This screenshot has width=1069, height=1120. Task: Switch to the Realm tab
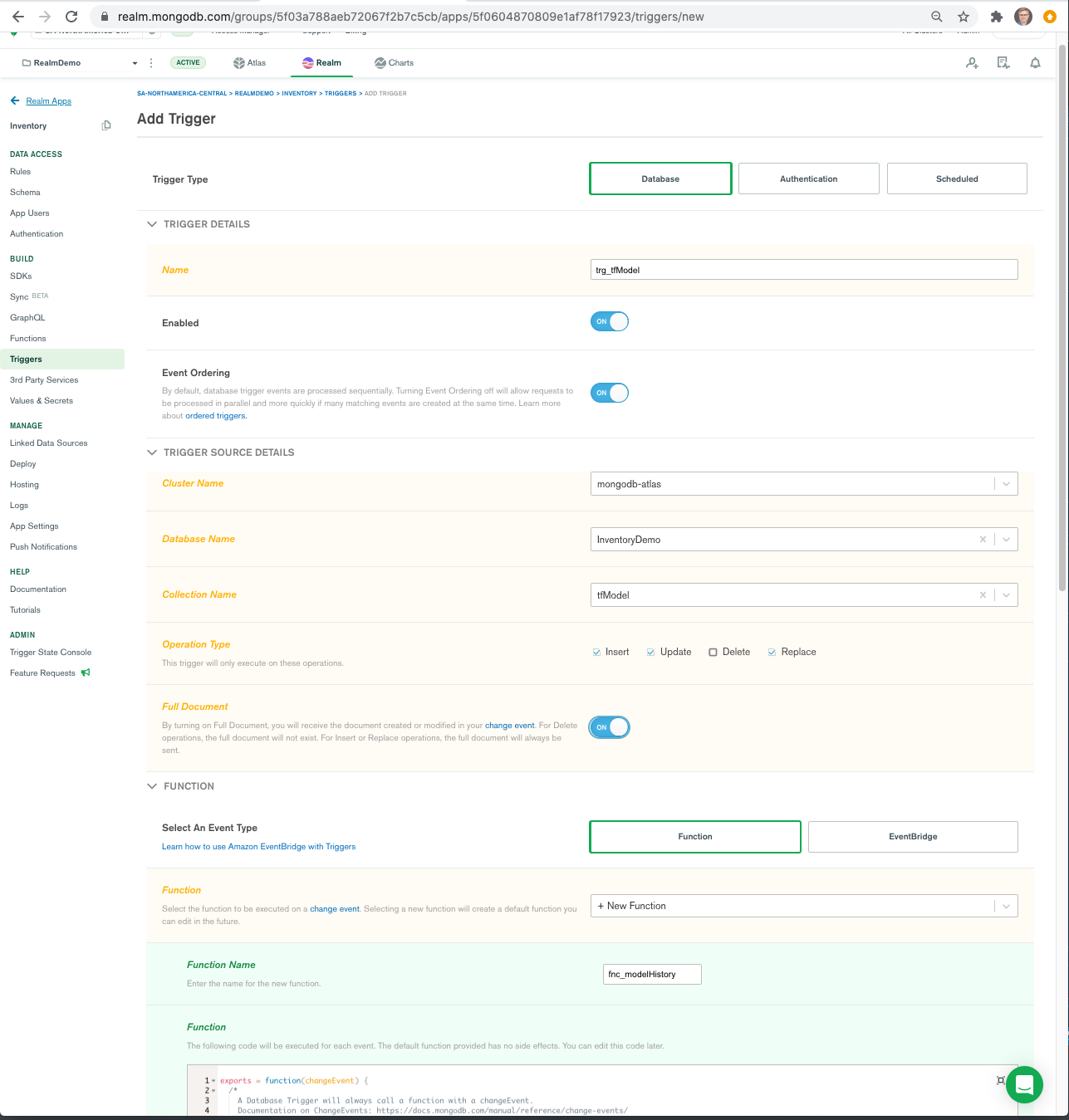click(x=321, y=63)
